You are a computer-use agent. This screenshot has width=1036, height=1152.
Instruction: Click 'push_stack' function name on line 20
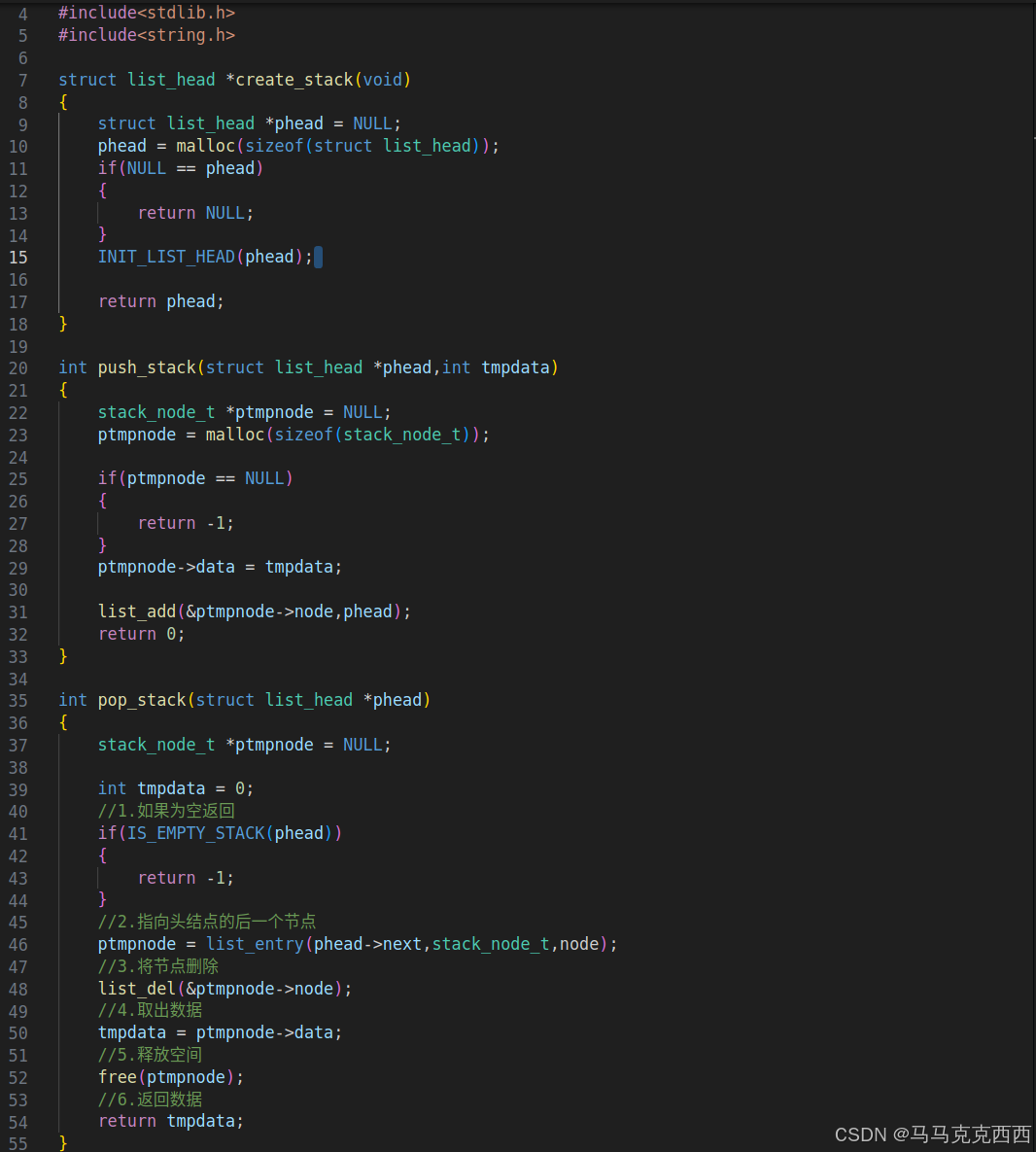pos(147,367)
